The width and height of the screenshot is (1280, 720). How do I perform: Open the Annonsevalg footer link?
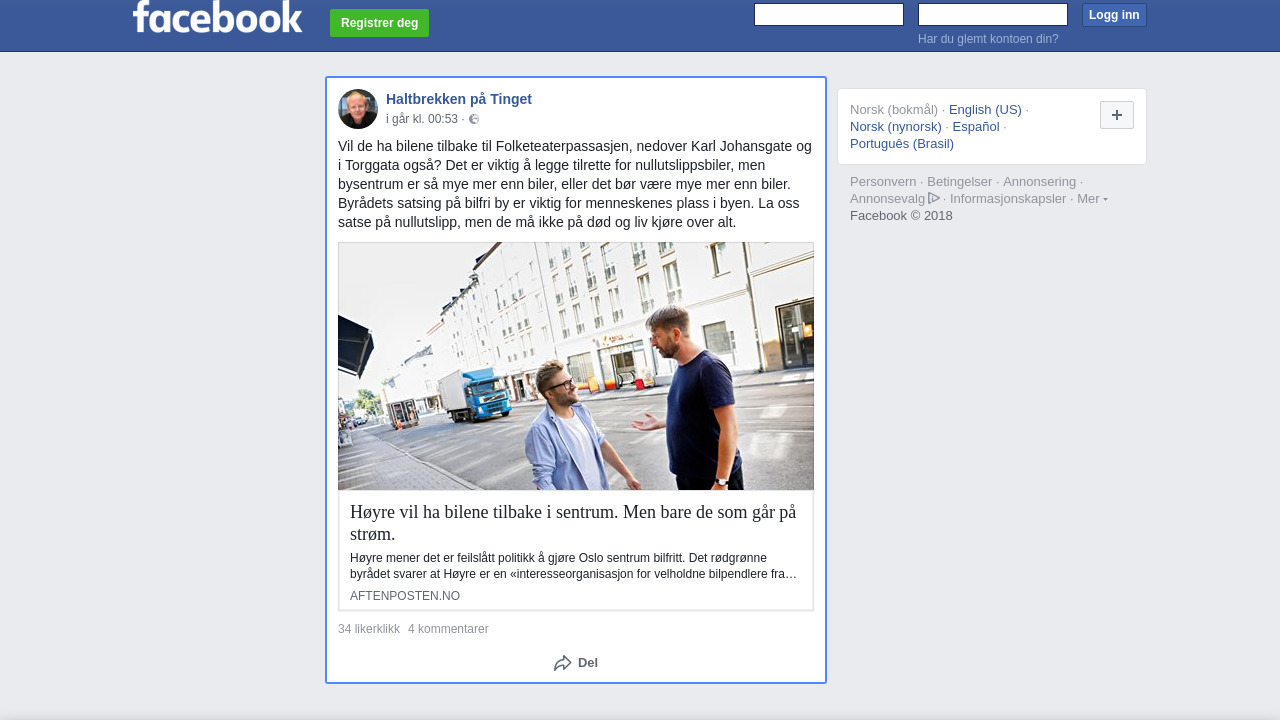(x=887, y=199)
